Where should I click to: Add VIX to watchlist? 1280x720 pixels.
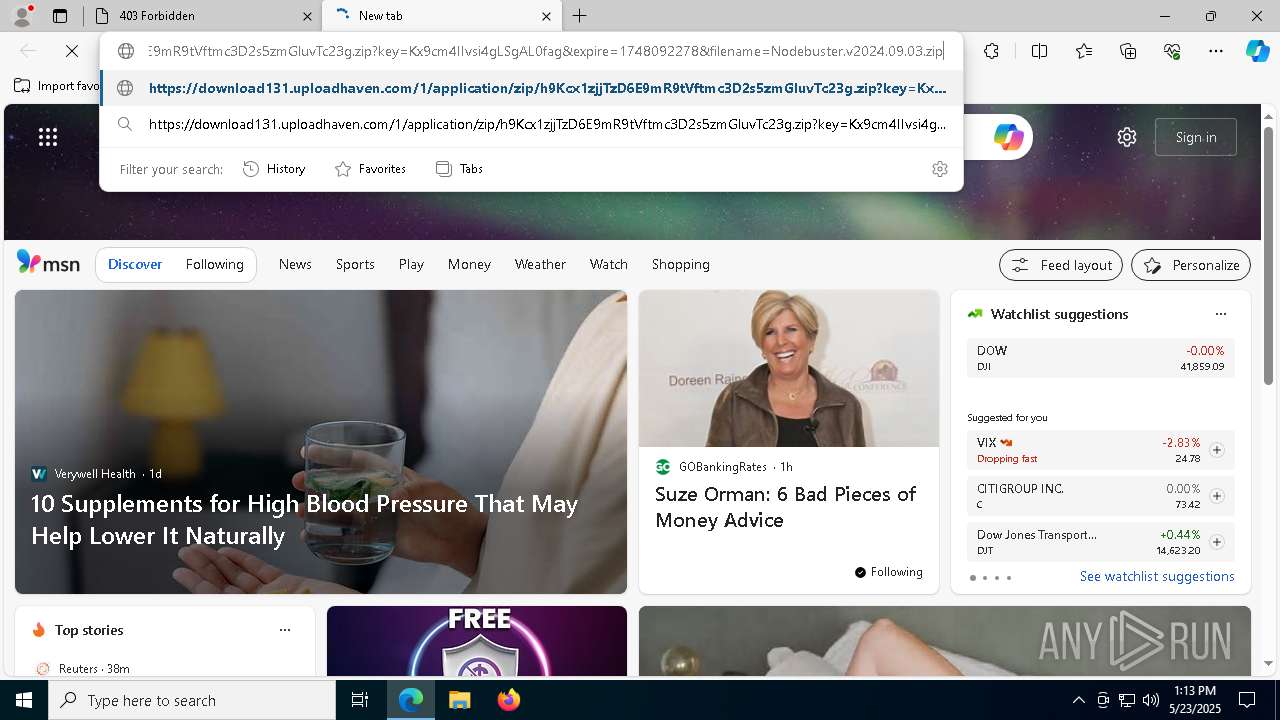click(1216, 450)
